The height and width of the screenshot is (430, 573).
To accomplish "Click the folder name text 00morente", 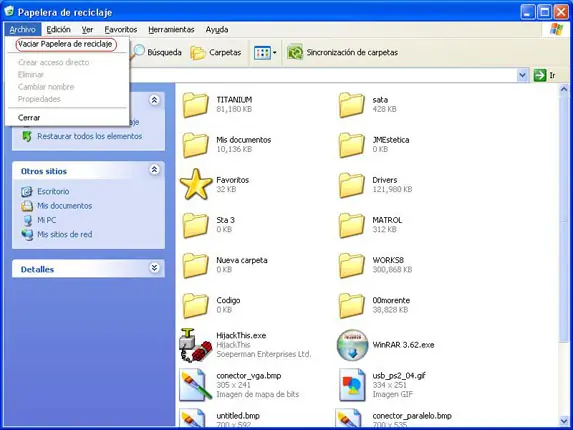I will tap(391, 300).
